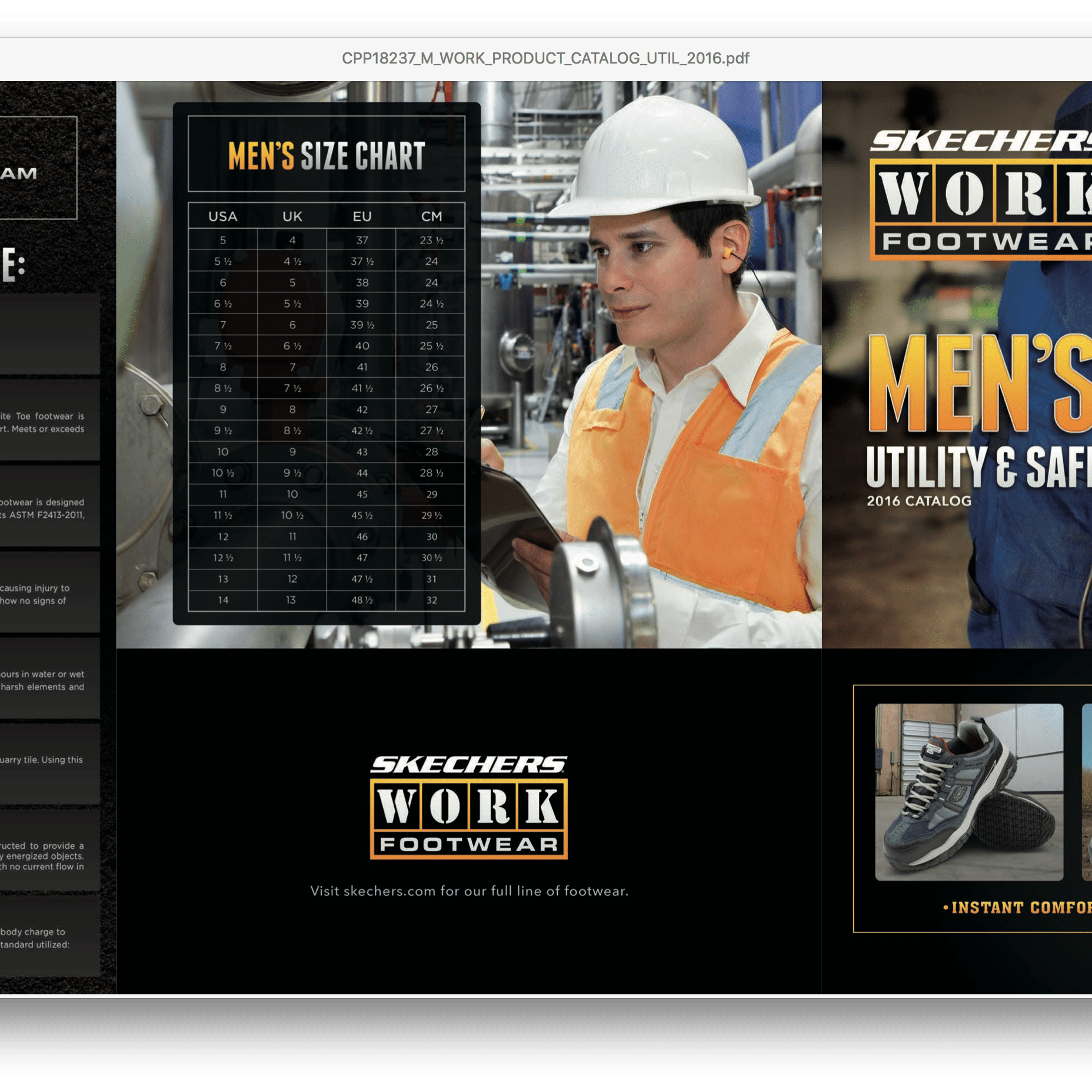1092x1092 pixels.
Task: Click the blue work sneaker thumbnail photo
Action: pos(969,792)
